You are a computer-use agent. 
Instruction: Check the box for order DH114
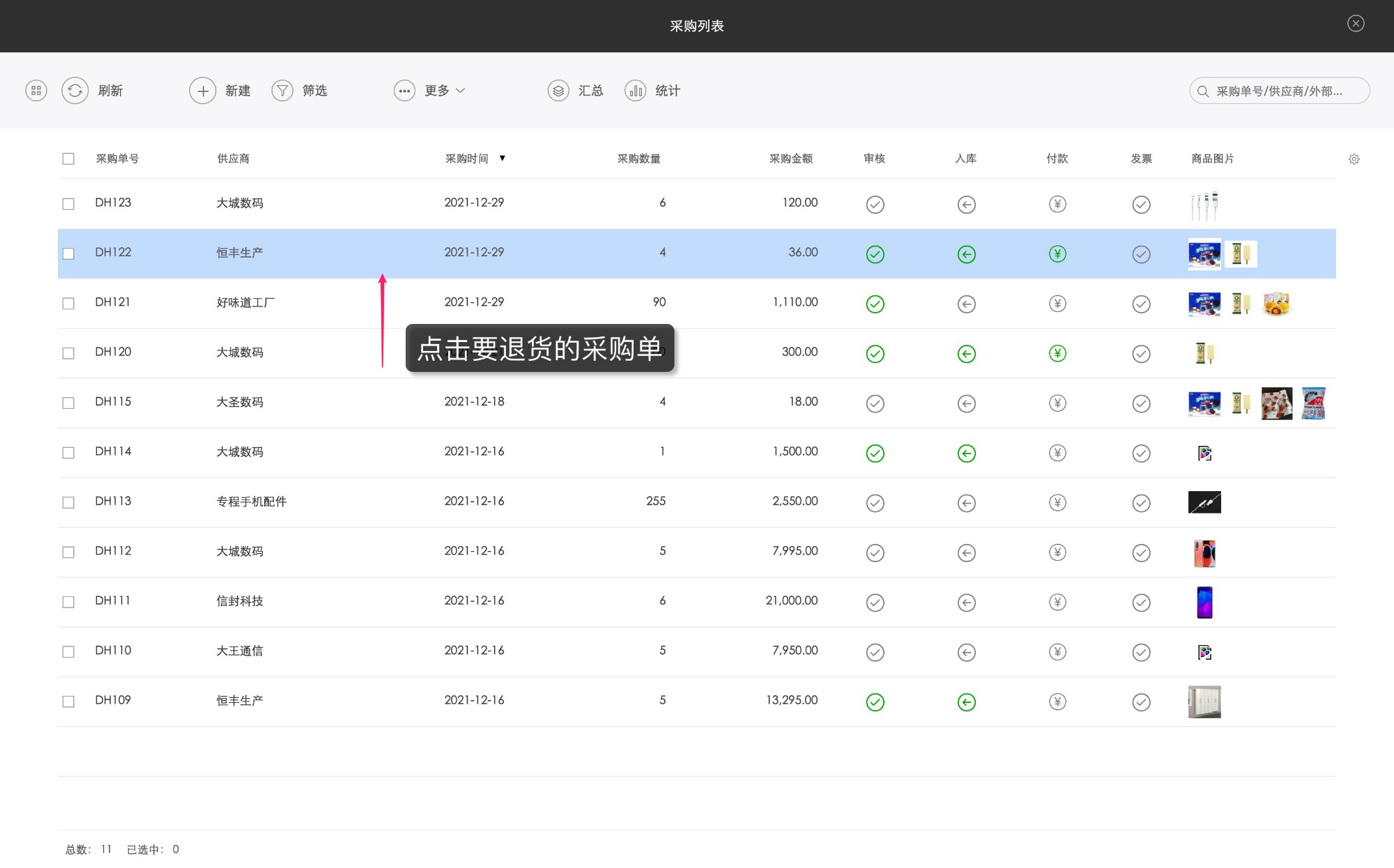point(68,453)
